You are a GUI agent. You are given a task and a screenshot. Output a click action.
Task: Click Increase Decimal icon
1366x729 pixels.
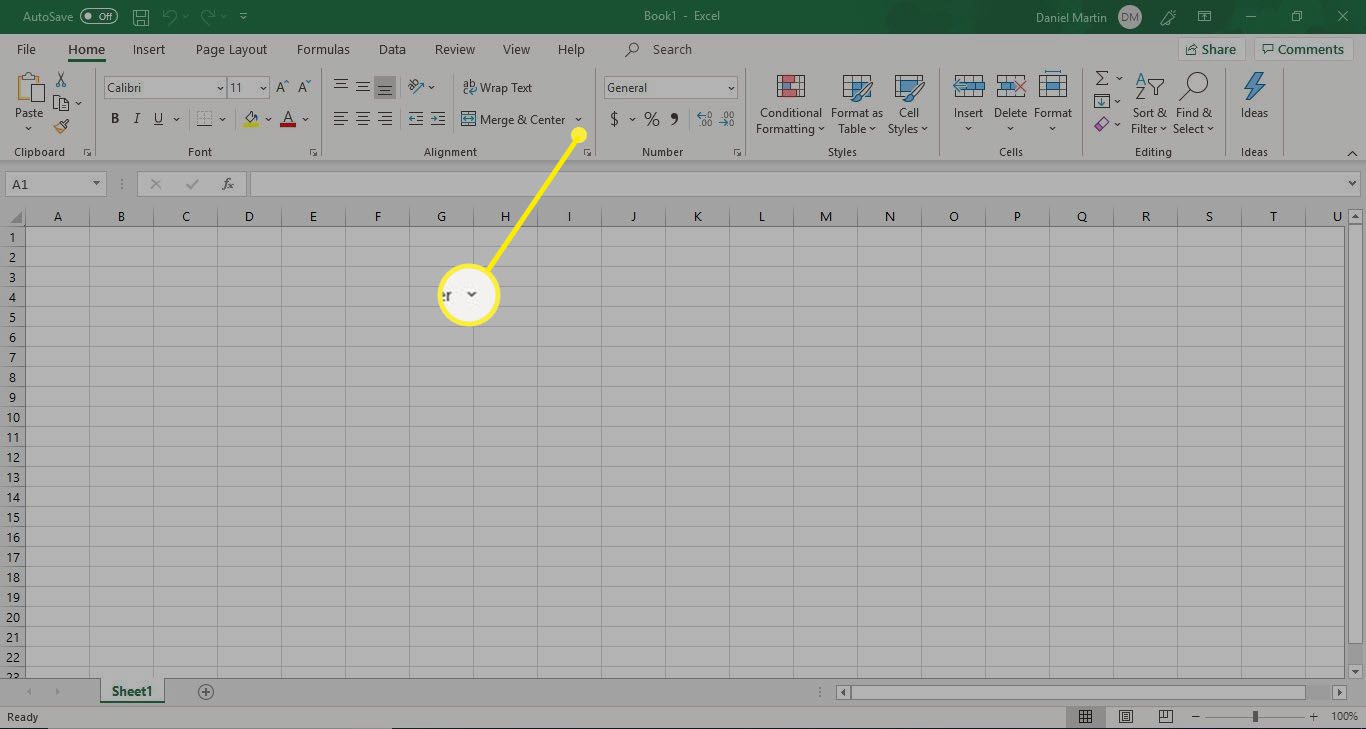click(x=704, y=119)
